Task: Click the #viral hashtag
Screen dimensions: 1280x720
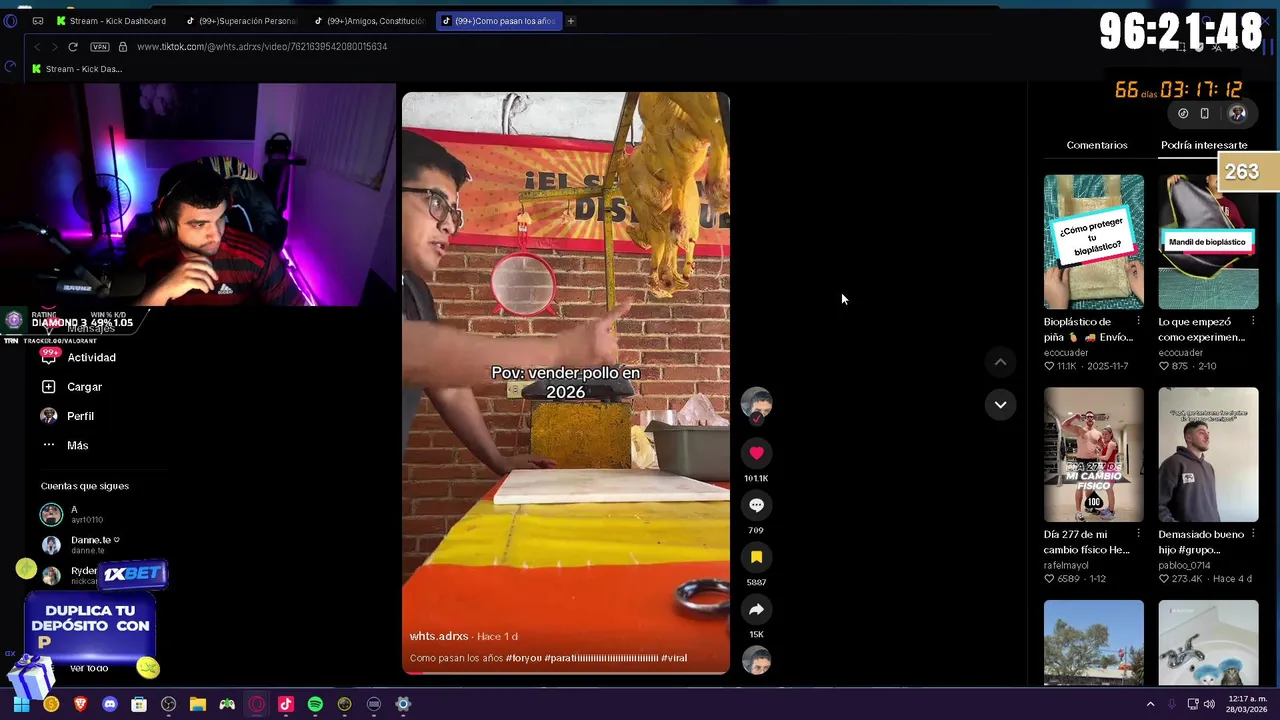Action: [x=674, y=658]
